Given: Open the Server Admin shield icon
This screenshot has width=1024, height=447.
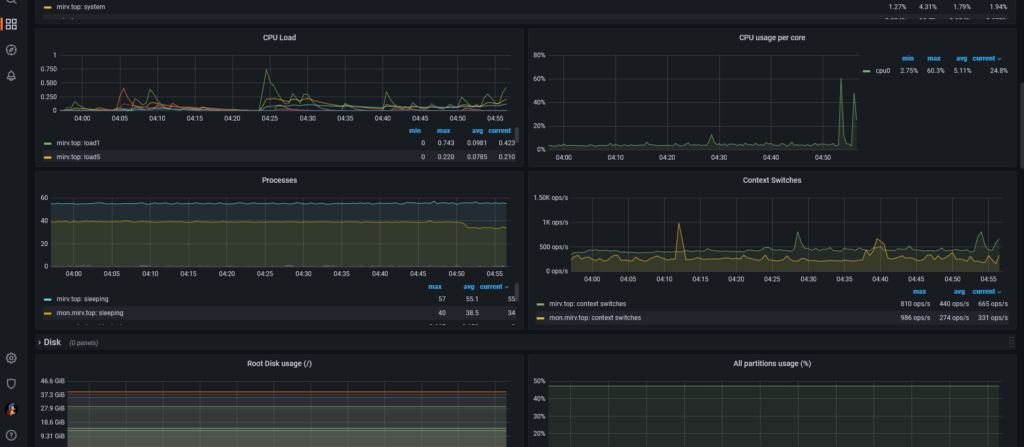Looking at the screenshot, I should click(x=11, y=384).
